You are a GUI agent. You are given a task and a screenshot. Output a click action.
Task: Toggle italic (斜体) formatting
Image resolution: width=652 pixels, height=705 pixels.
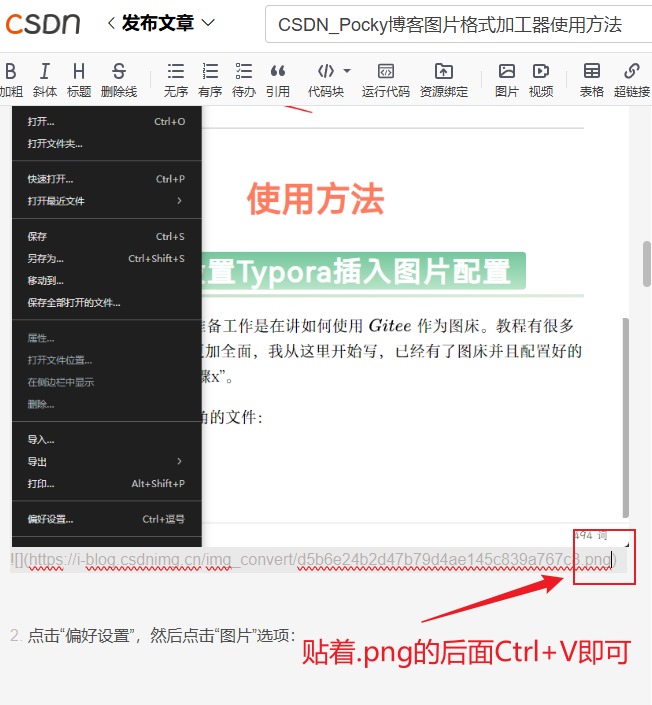[x=45, y=80]
